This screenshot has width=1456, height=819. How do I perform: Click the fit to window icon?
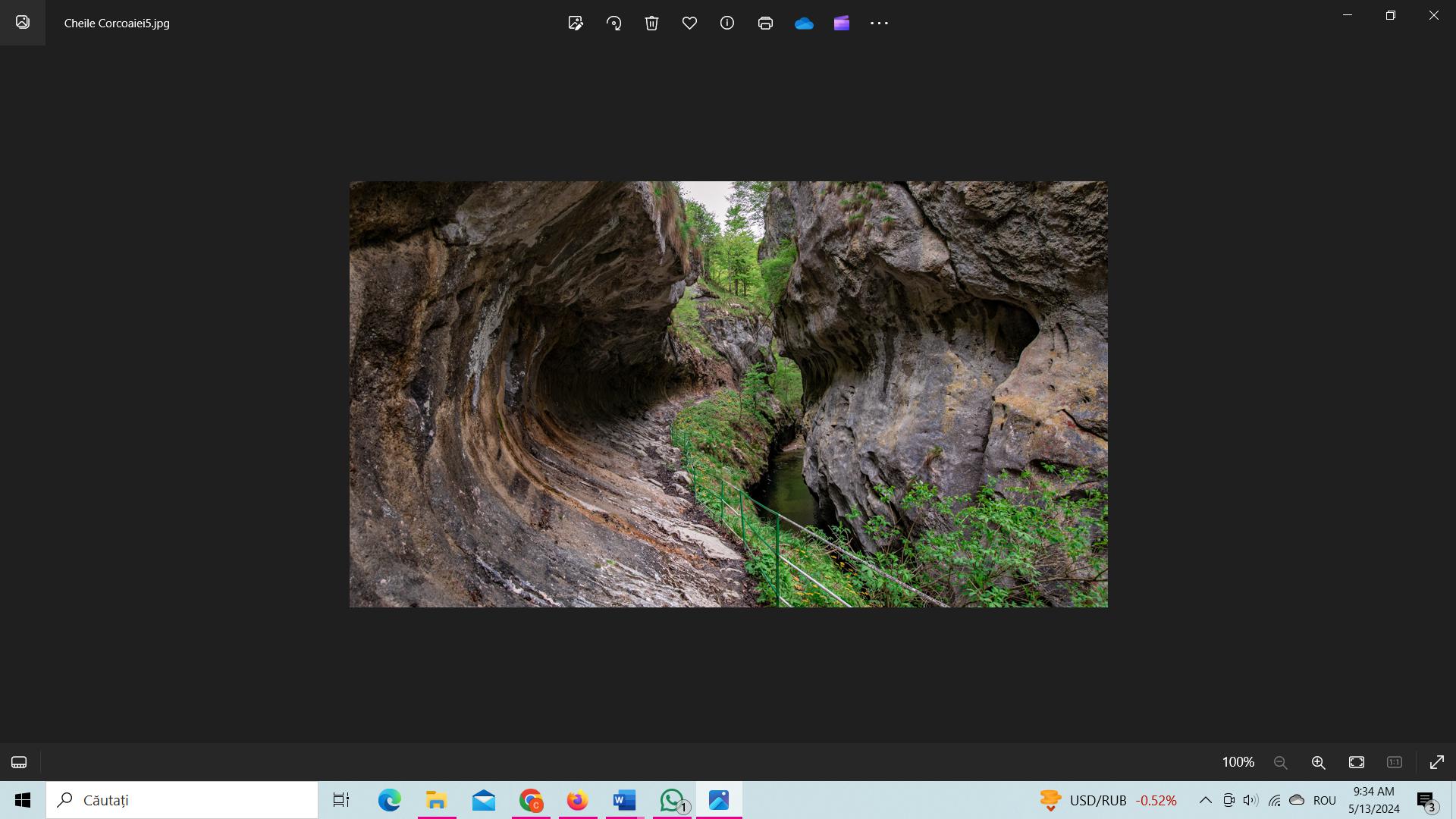(1357, 762)
